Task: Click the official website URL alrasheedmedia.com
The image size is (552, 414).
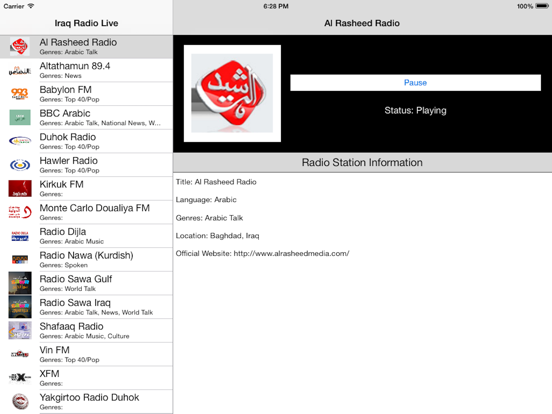Action: (x=291, y=253)
